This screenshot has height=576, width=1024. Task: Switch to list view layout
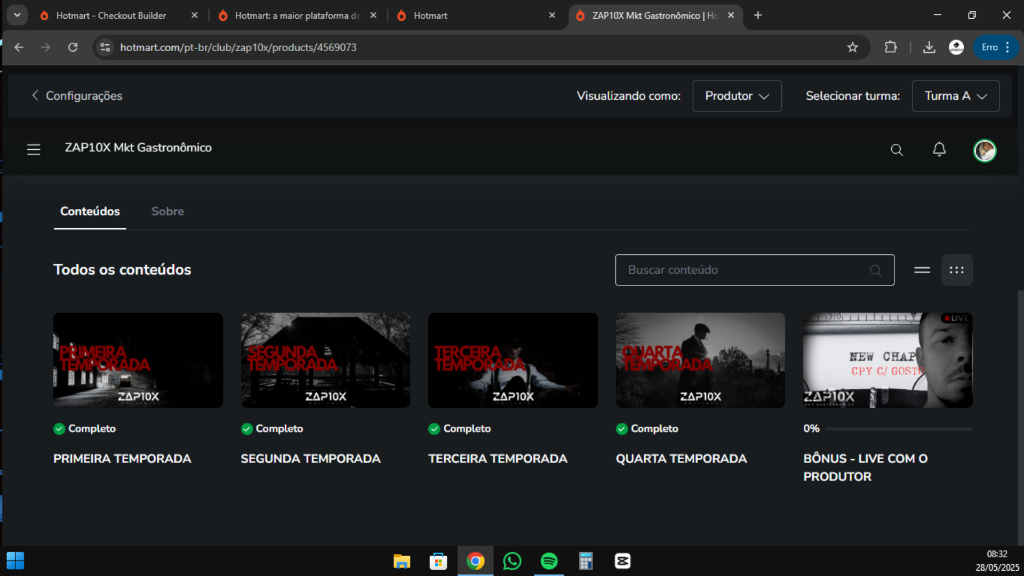(x=921, y=270)
